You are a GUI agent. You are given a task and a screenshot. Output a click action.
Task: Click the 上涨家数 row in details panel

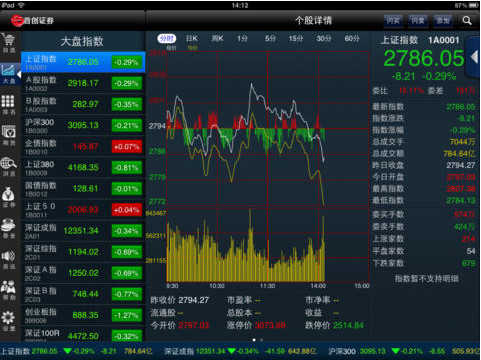[x=424, y=239]
